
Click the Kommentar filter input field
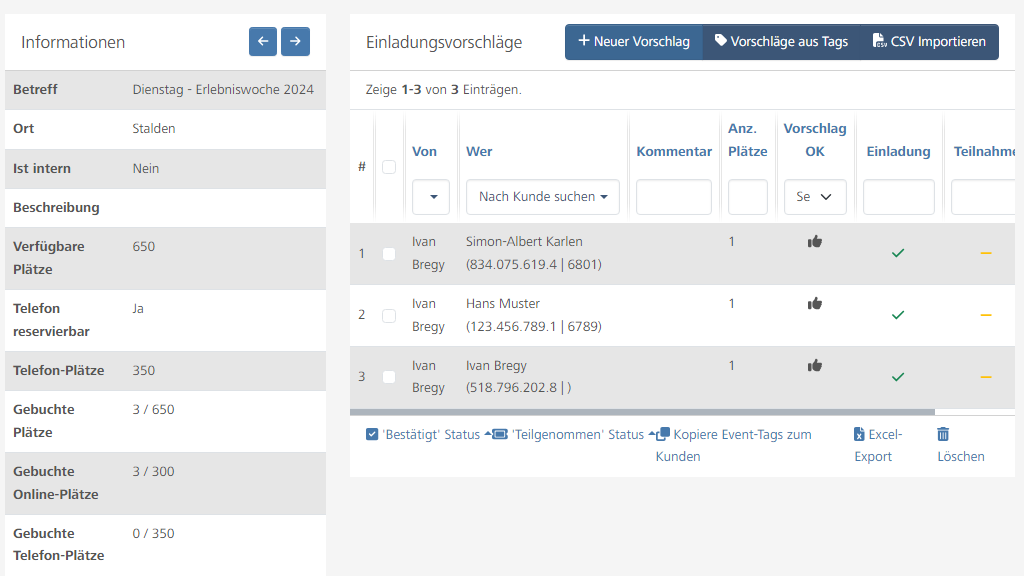click(674, 197)
